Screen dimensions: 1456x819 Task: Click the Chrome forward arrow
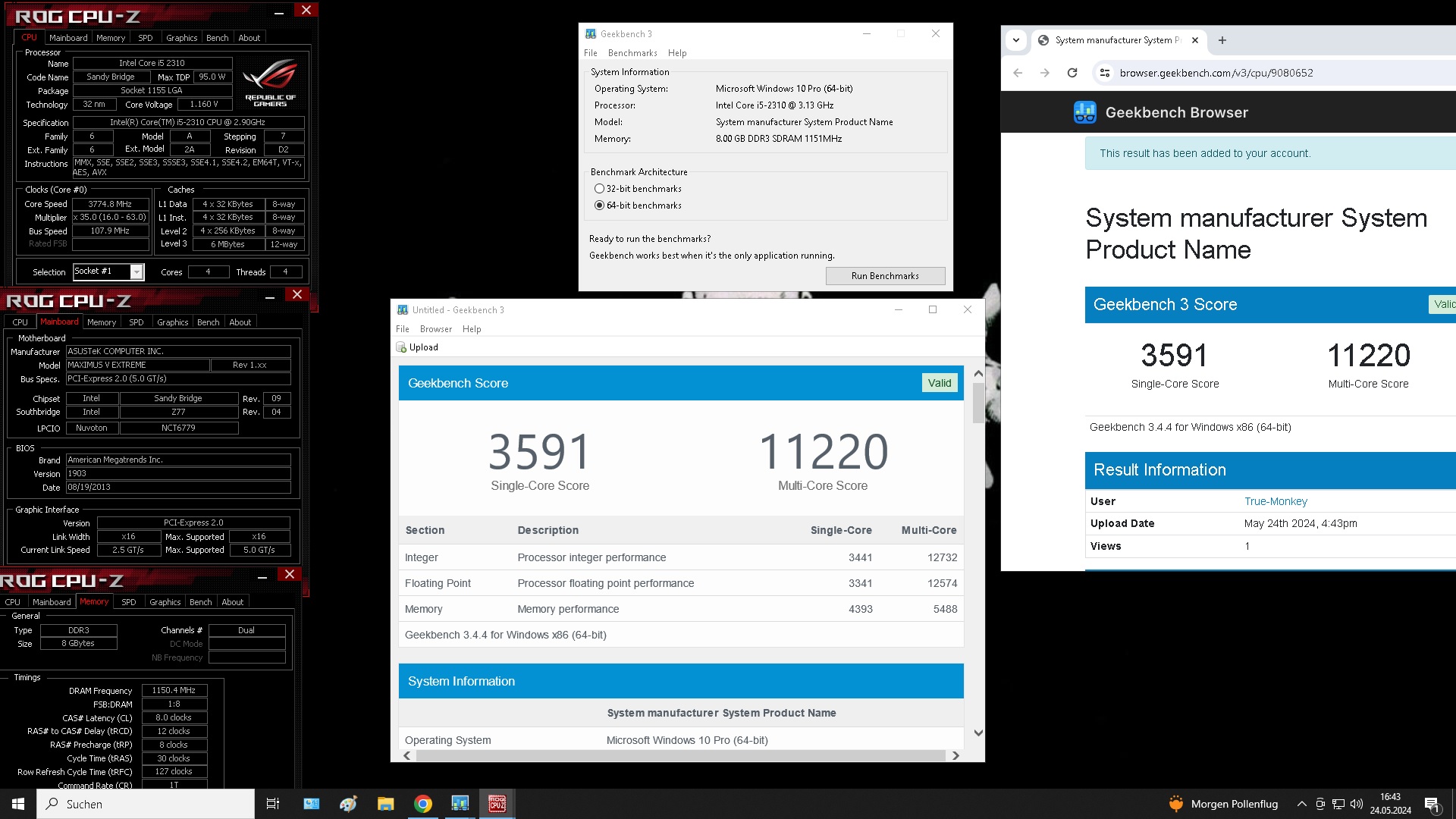click(1045, 73)
